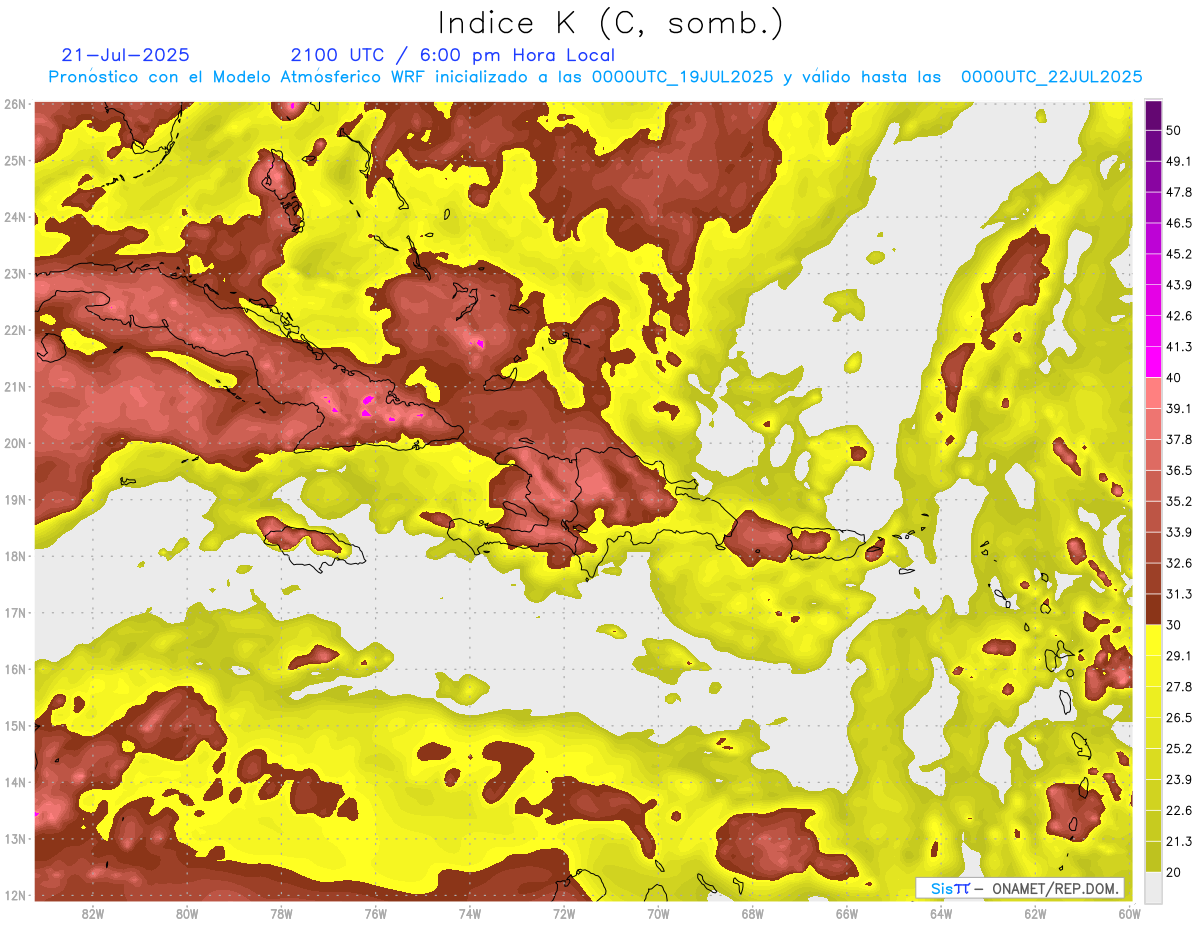Image resolution: width=1200 pixels, height=927 pixels.
Task: Click the colorbar value 30
Action: [1173, 625]
